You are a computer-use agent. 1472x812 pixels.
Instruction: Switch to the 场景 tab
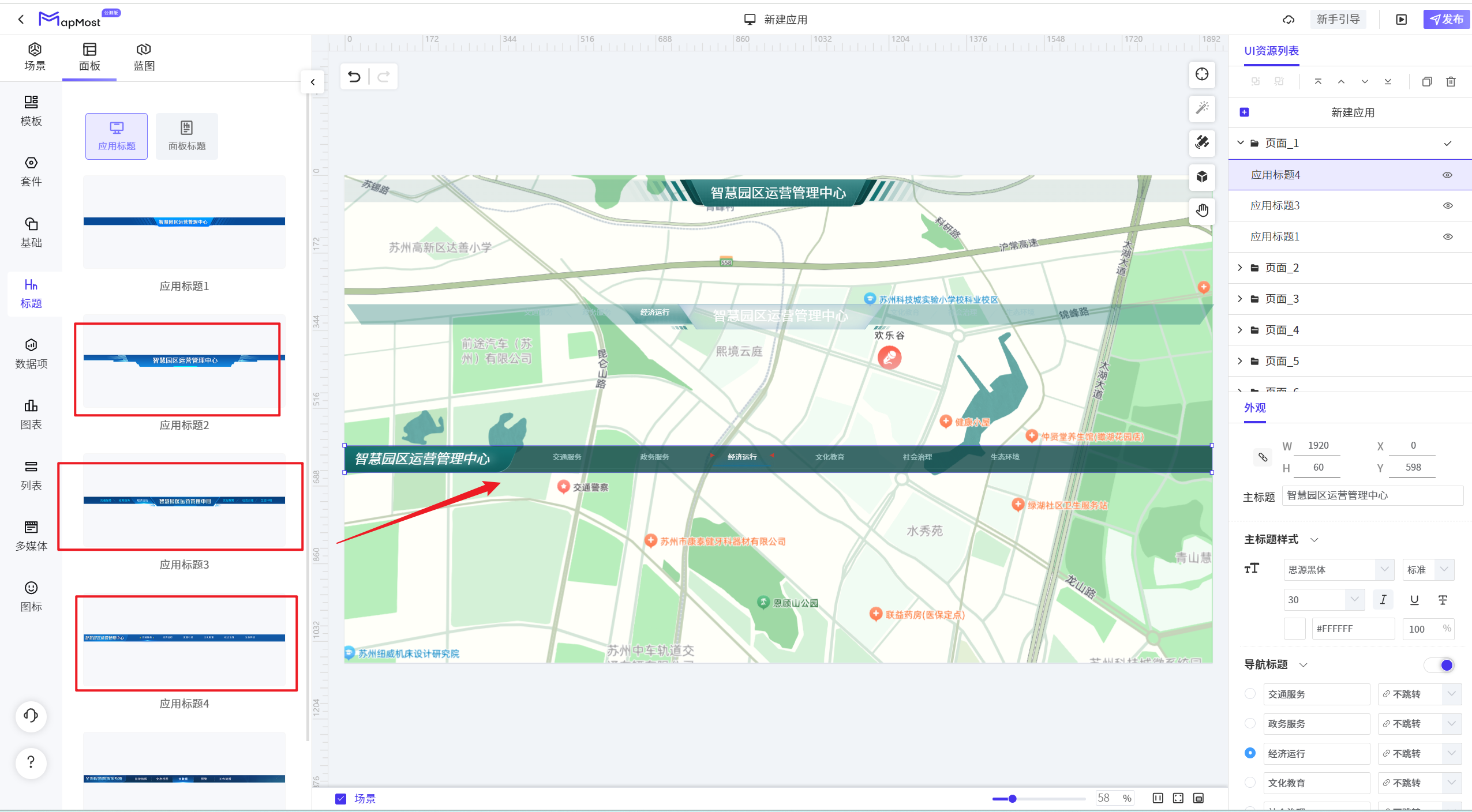tap(35, 57)
